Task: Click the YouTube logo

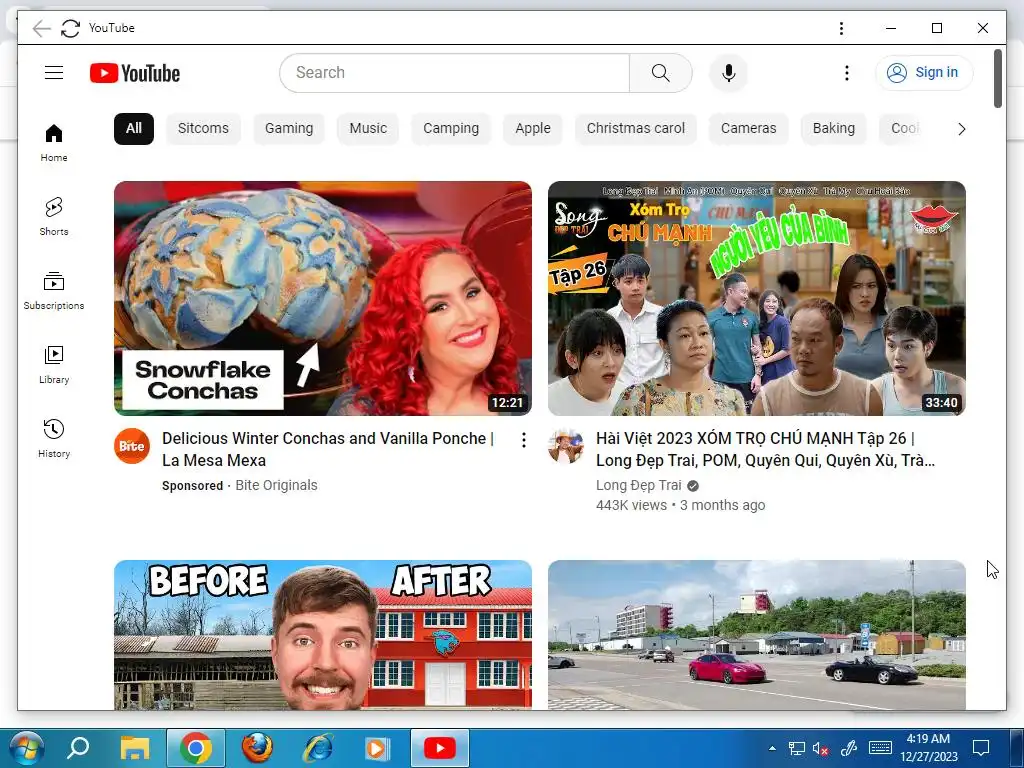Action: click(135, 73)
